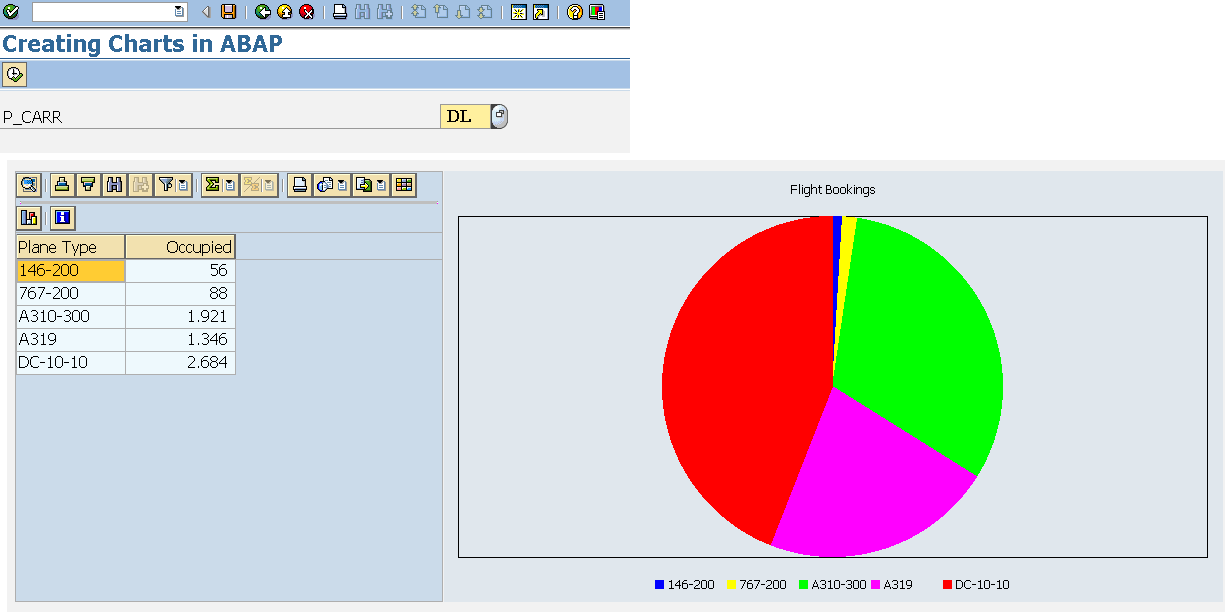Open the dropdown arrow beside the Export icon

pyautogui.click(x=382, y=184)
